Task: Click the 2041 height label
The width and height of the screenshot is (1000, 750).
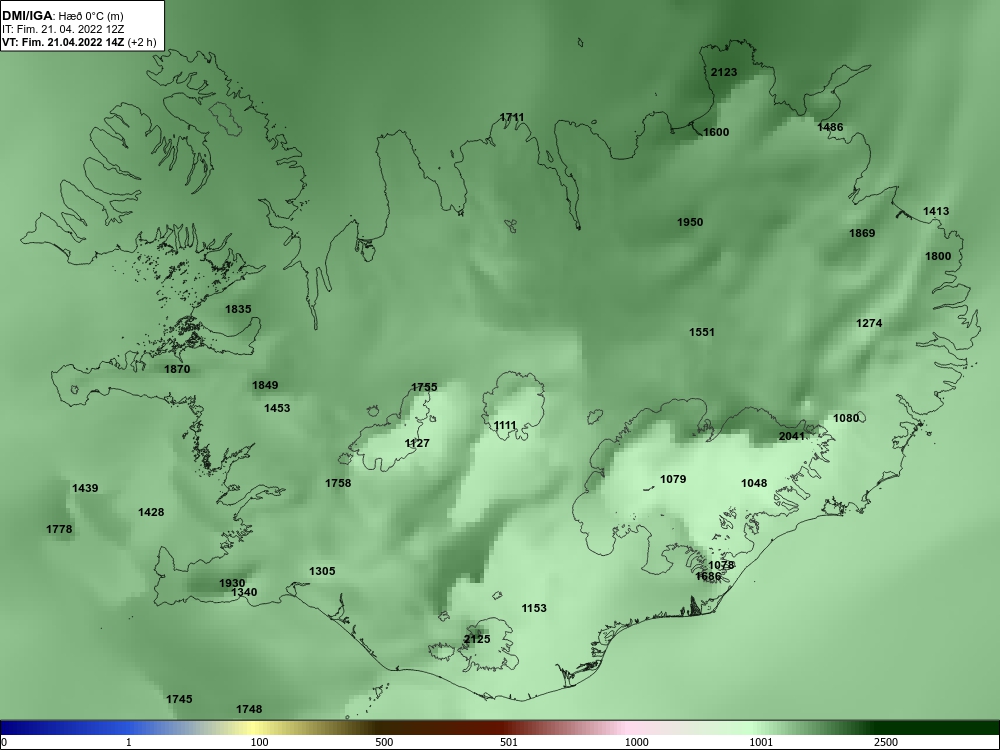Action: pyautogui.click(x=791, y=436)
